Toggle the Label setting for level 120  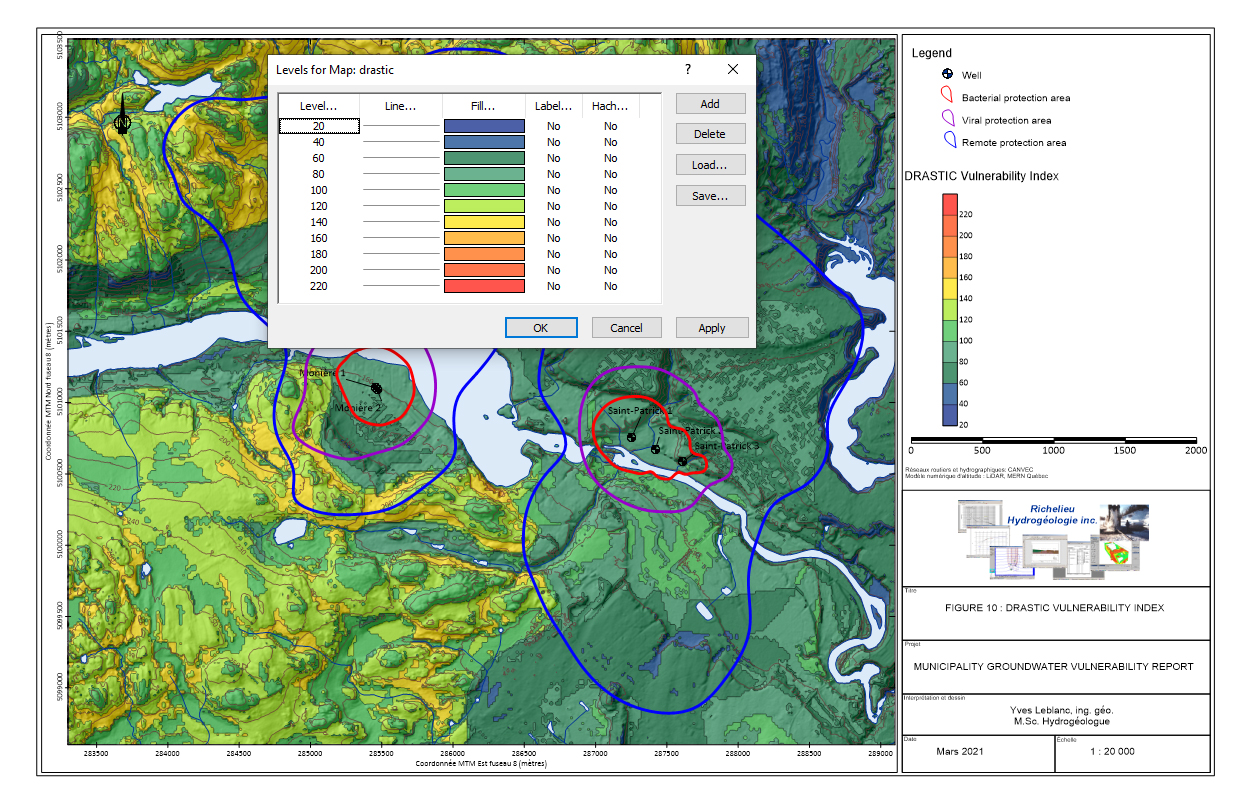pos(553,206)
